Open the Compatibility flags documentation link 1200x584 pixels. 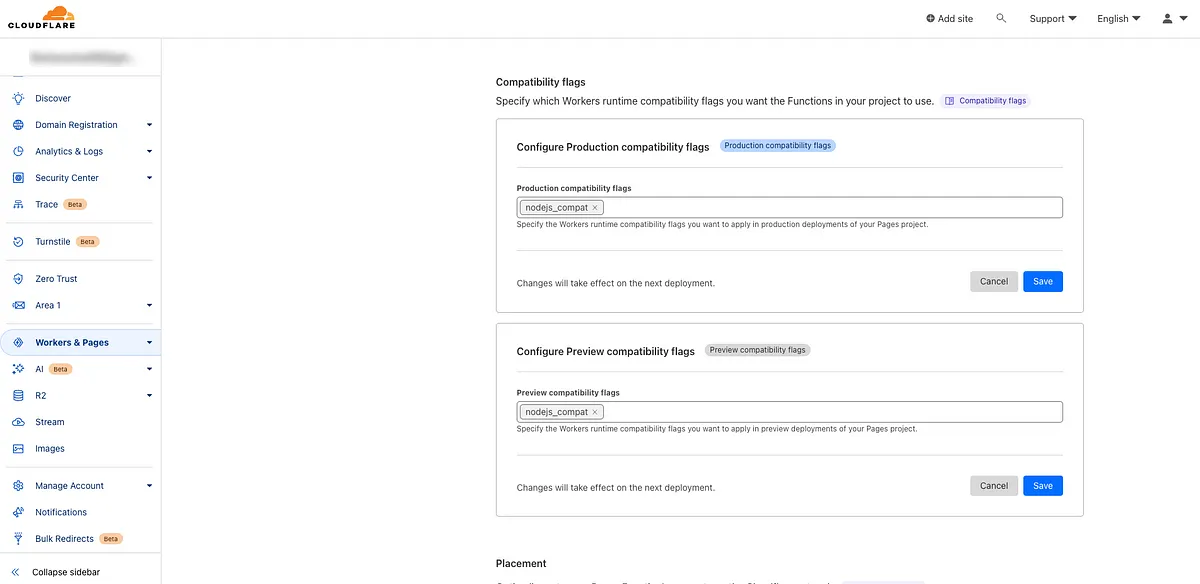[x=985, y=101]
